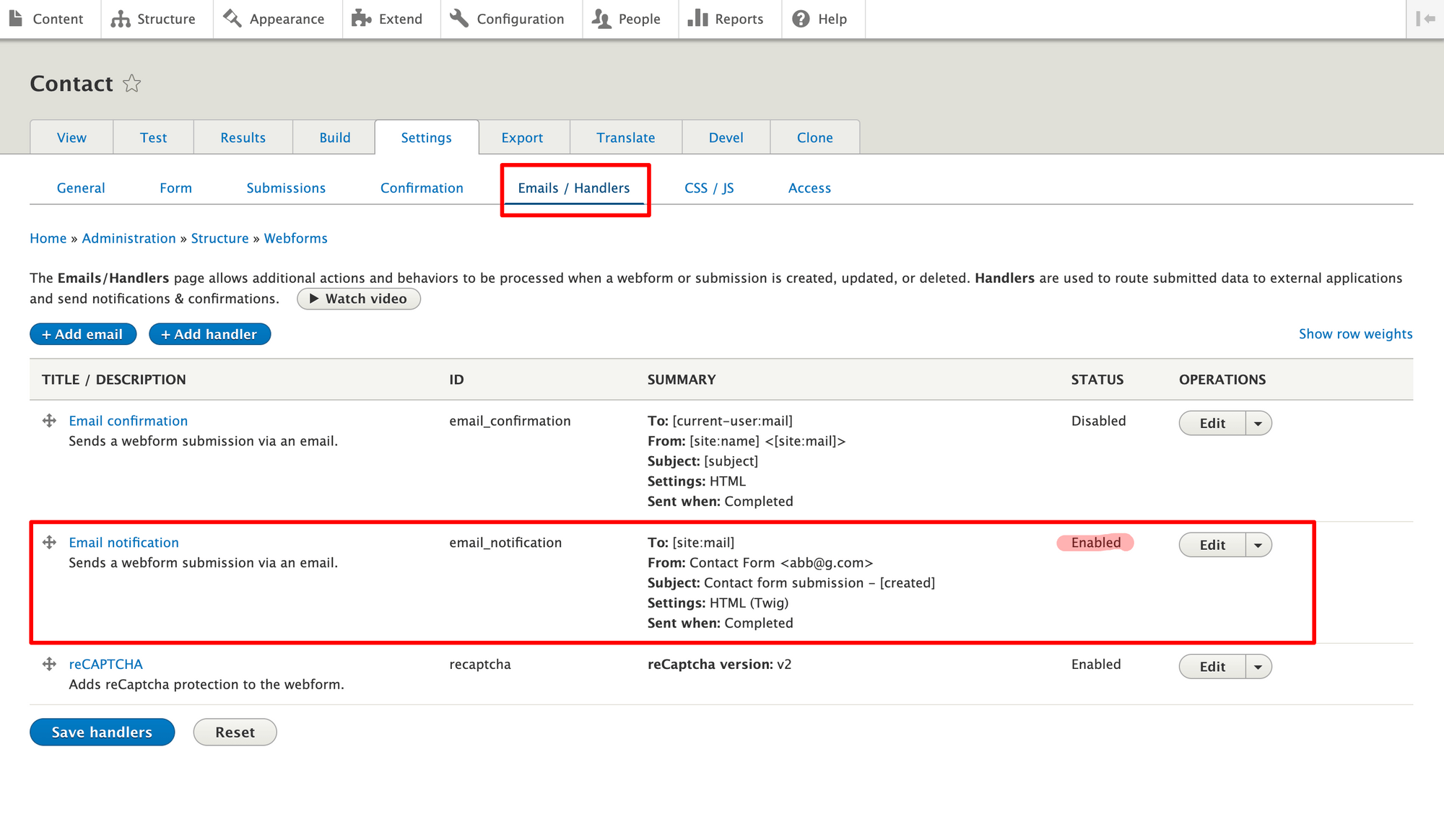Click the People users icon

(601, 19)
